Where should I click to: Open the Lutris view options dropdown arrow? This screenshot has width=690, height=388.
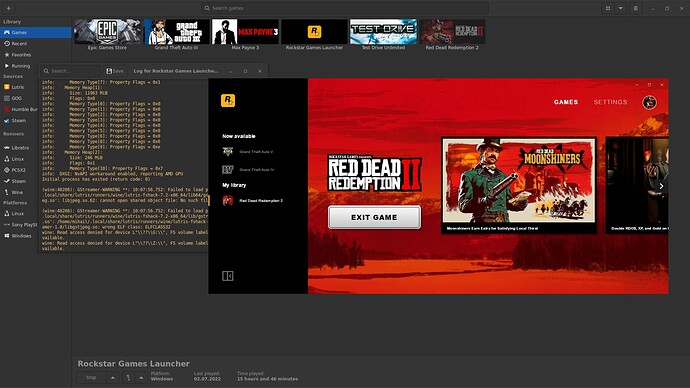(620, 8)
